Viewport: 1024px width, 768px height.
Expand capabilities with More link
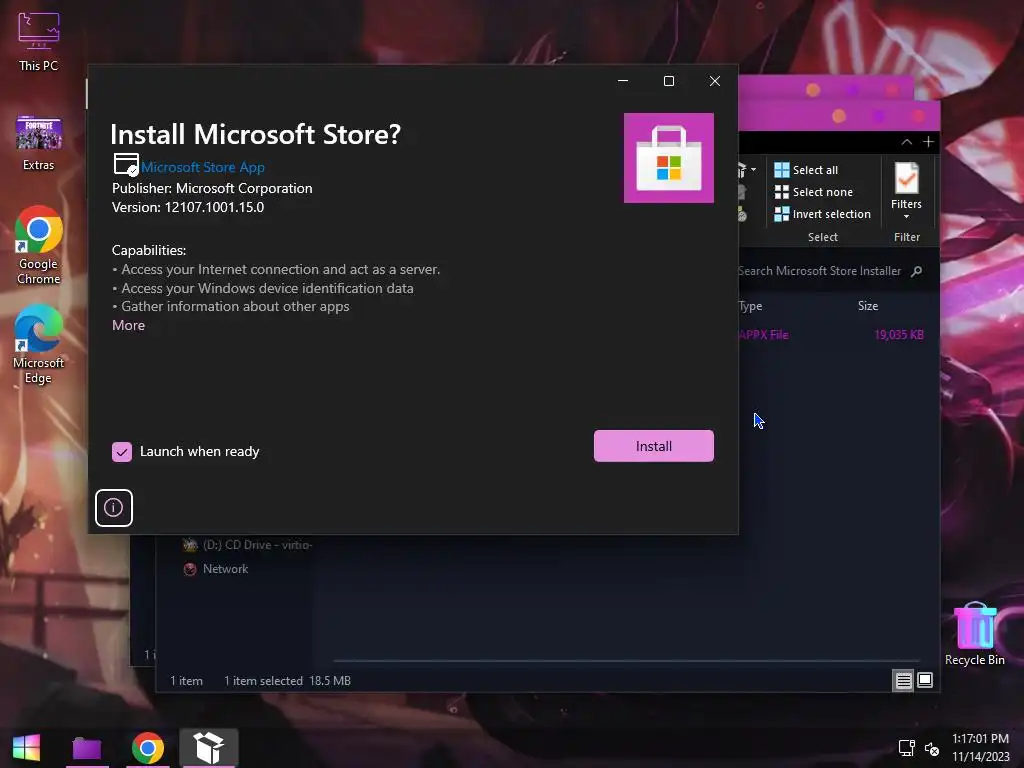129,325
